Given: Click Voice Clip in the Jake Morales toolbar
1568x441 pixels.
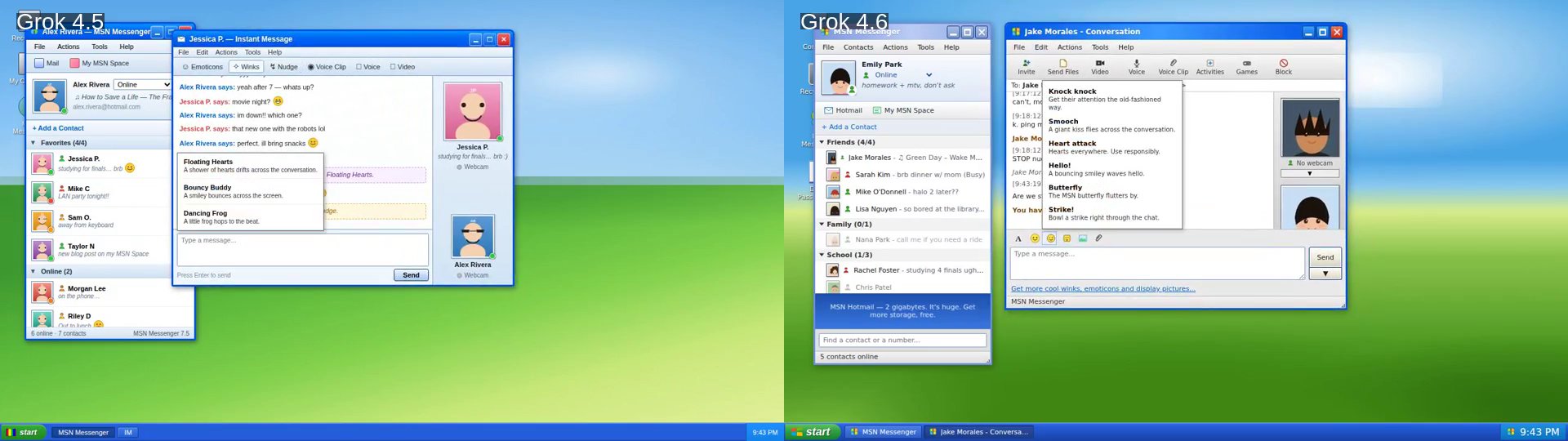Looking at the screenshot, I should point(1174,67).
